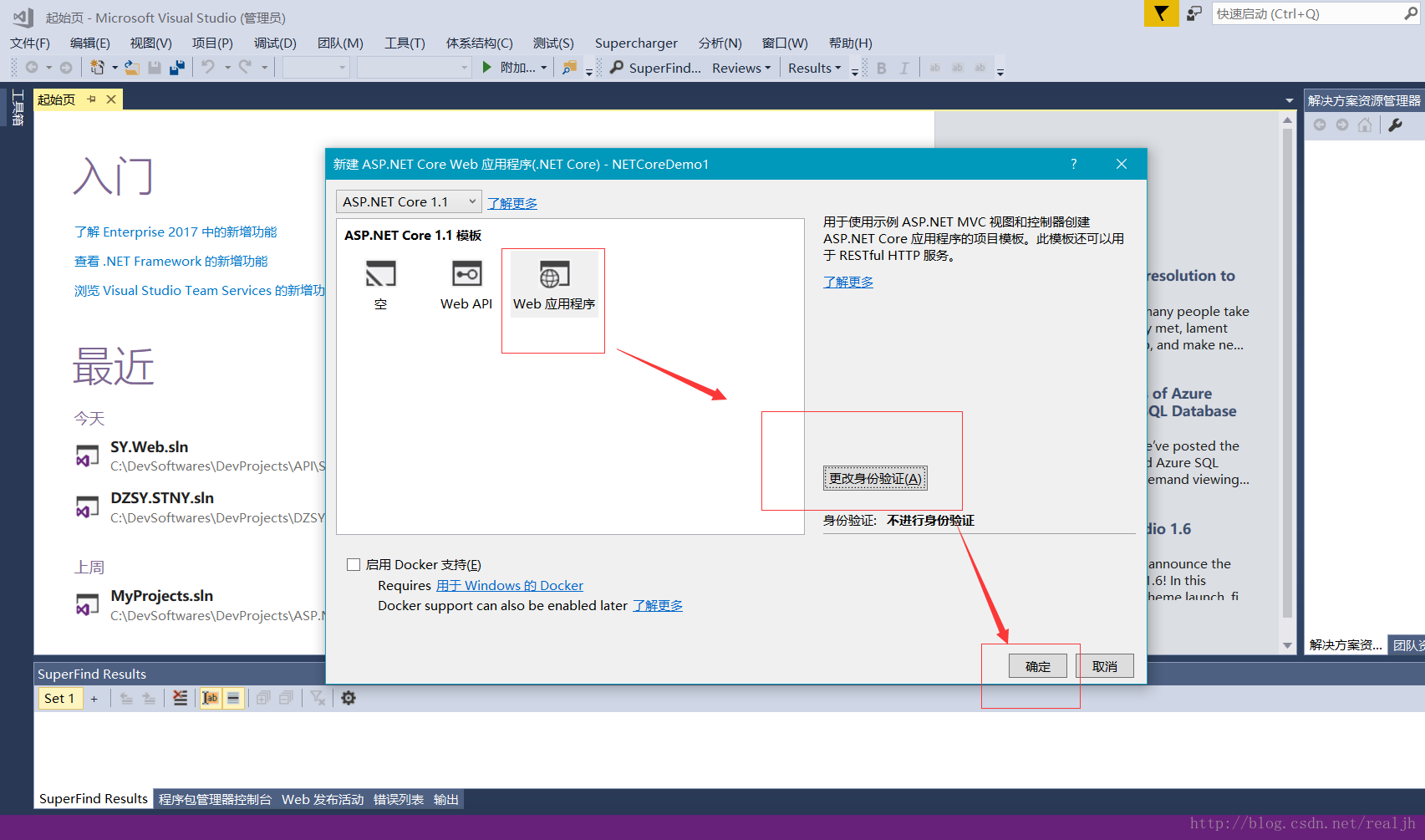This screenshot has width=1425, height=840.
Task: Switch to the 输出 tab
Action: [446, 799]
